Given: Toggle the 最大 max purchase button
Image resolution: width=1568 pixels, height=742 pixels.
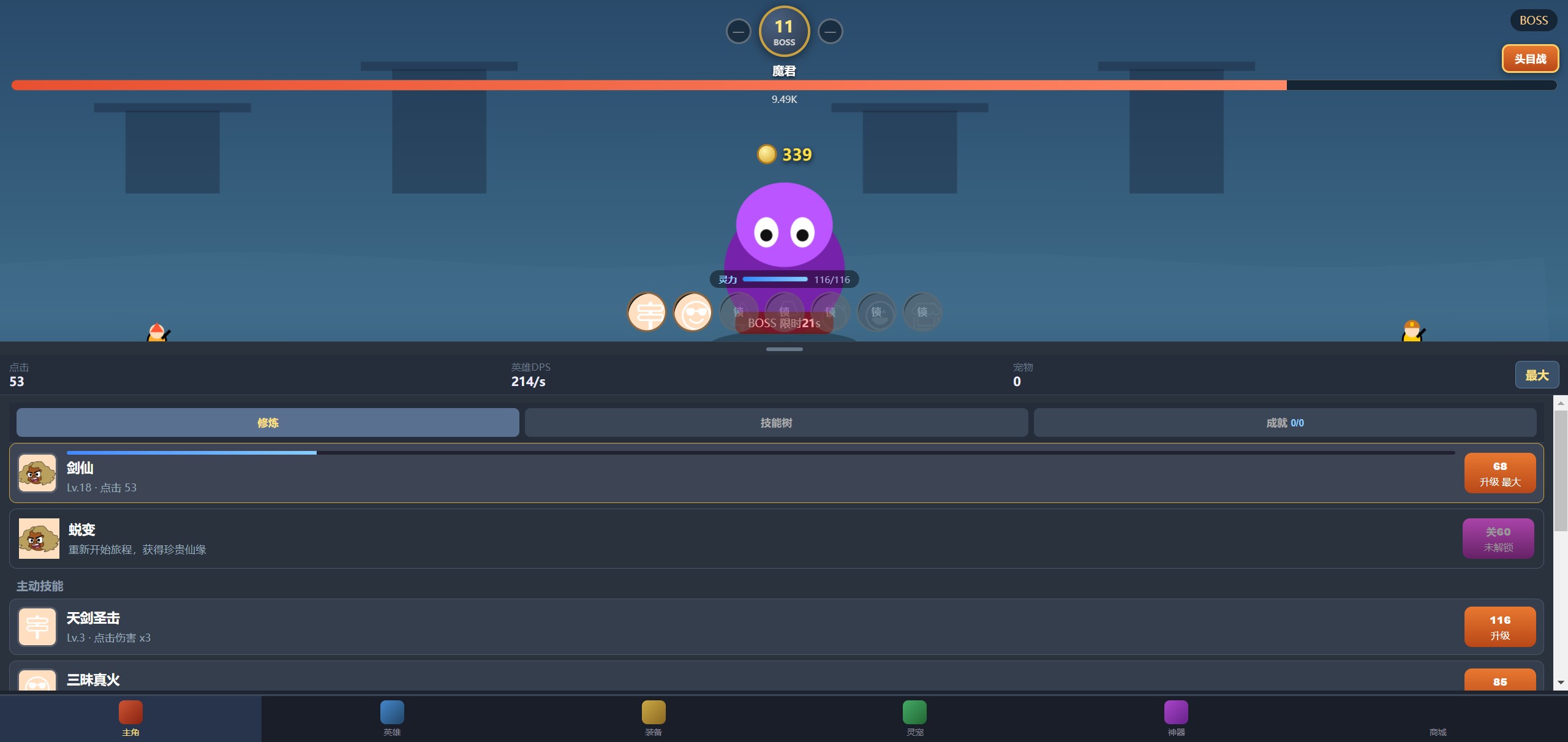Looking at the screenshot, I should [1537, 375].
